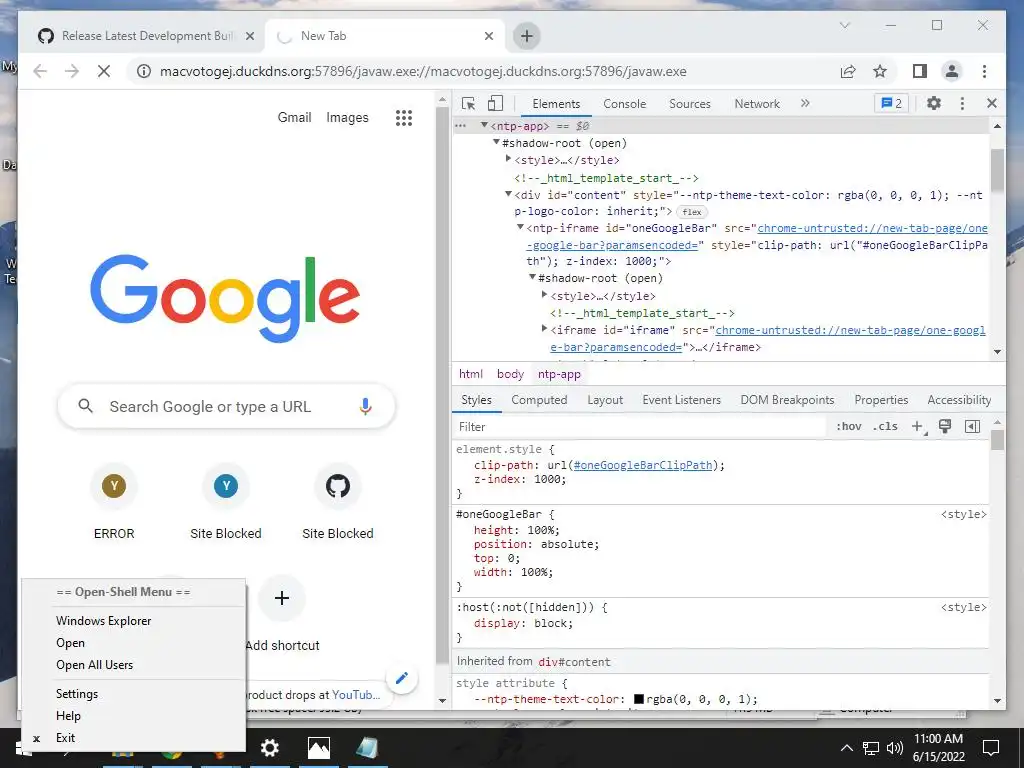Collapse the nested #shadow-root (open) node
The width and height of the screenshot is (1024, 768).
coord(532,278)
